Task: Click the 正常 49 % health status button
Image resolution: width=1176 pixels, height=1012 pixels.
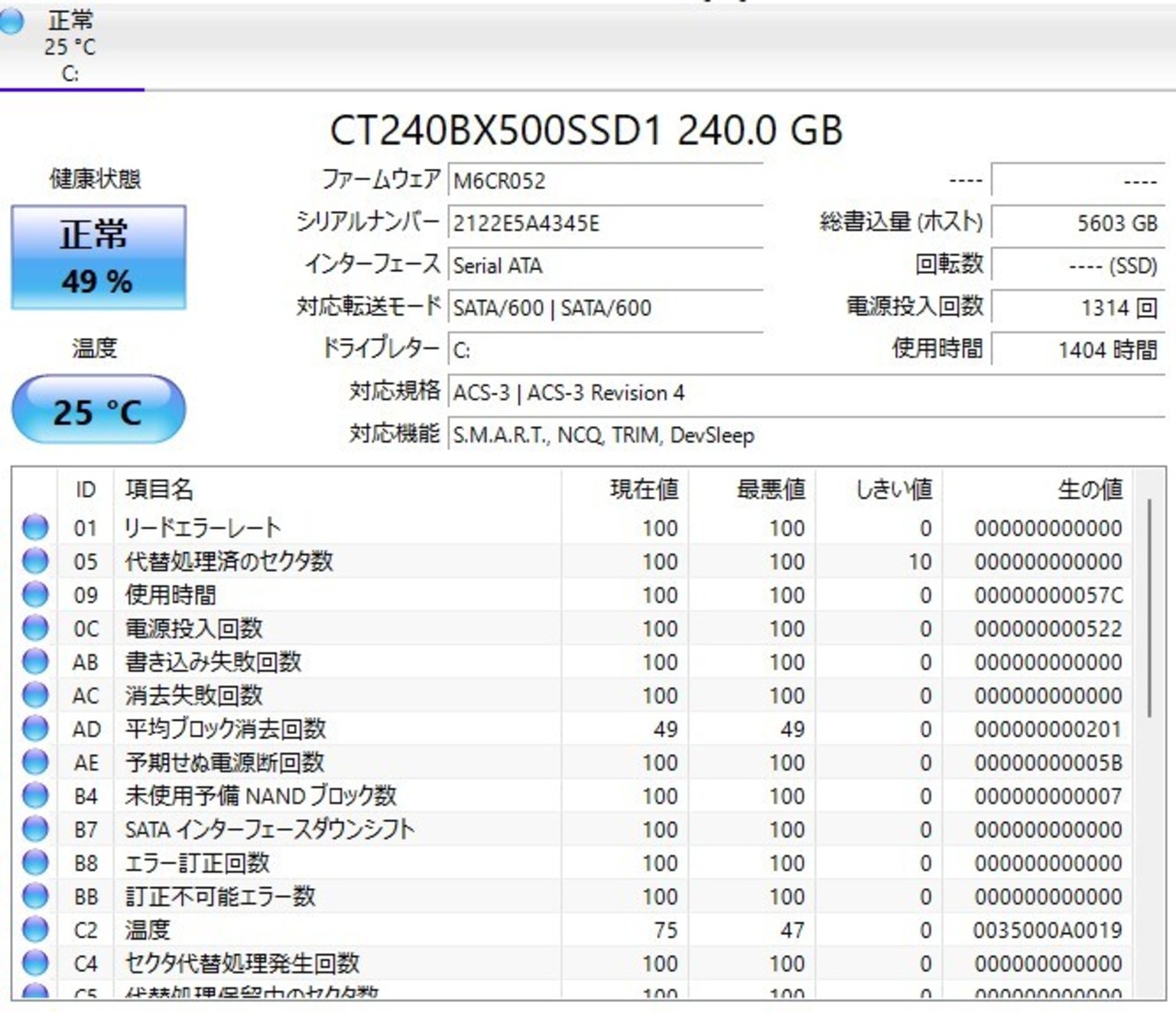Action: (98, 257)
